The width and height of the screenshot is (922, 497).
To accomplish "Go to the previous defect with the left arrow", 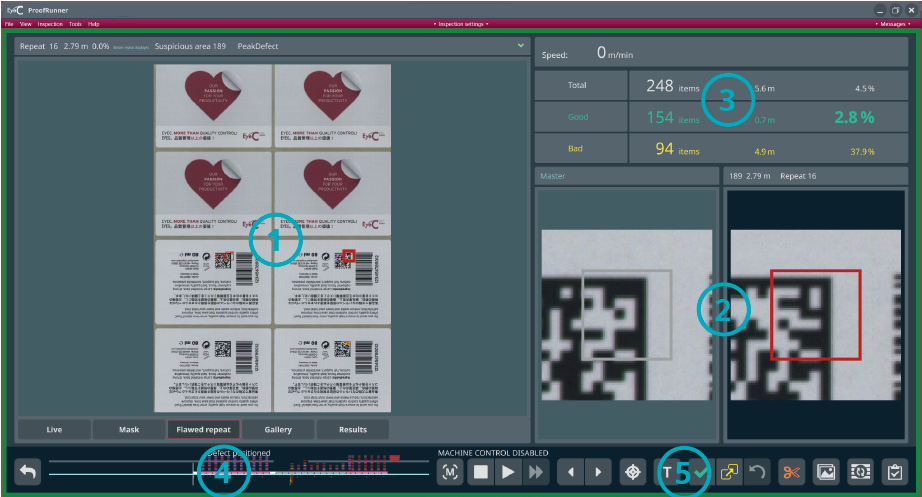I will pyautogui.click(x=570, y=472).
